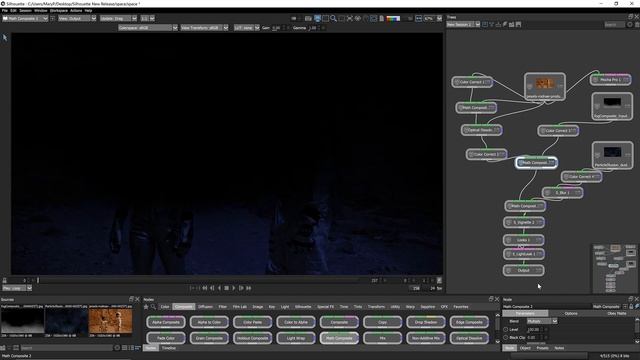Switch to the Options tab in Node panel

(x=571, y=313)
